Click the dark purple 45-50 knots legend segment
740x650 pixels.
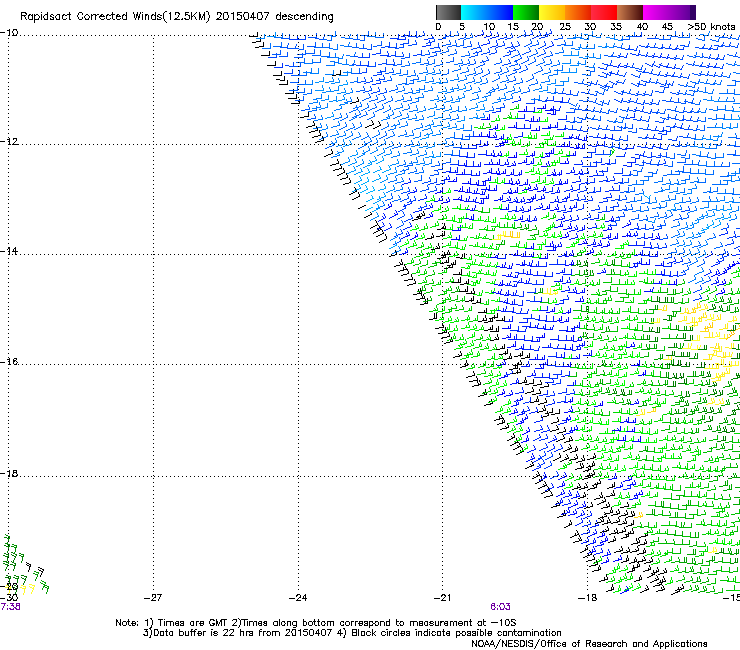click(x=682, y=12)
